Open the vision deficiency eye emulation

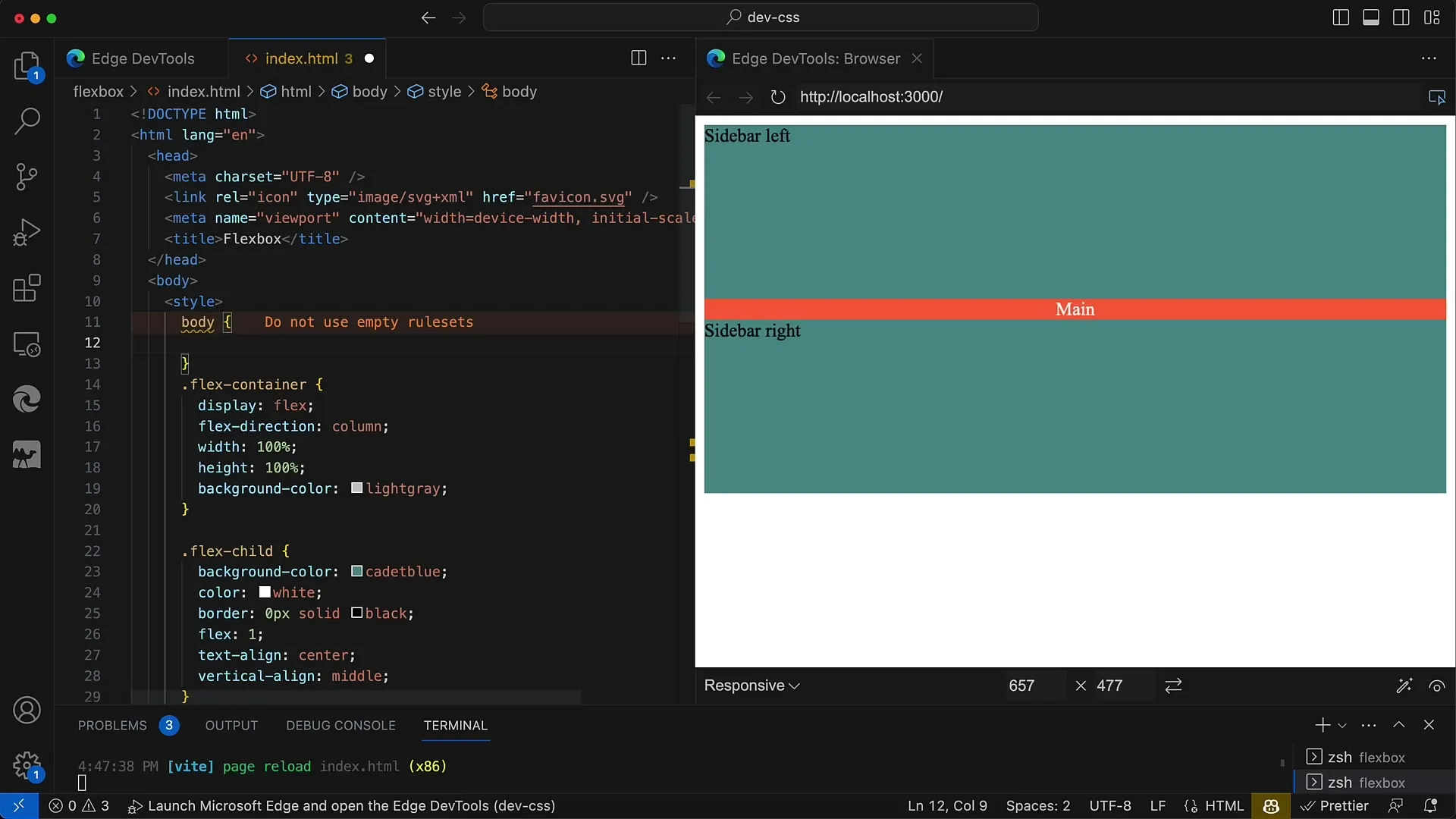1437,686
